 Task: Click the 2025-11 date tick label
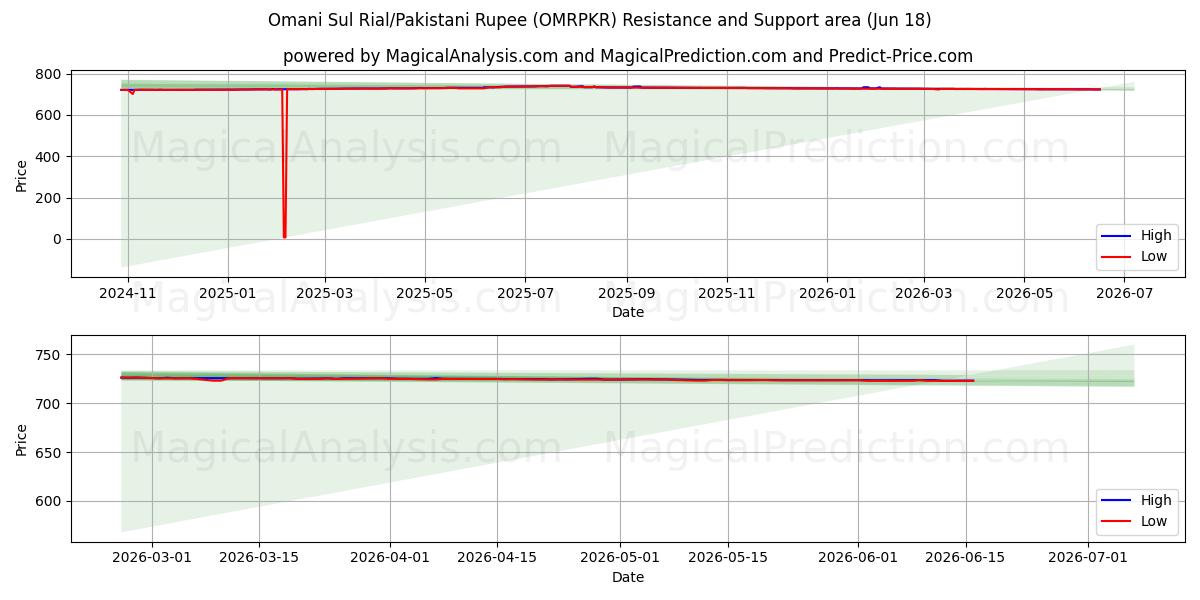(x=727, y=294)
